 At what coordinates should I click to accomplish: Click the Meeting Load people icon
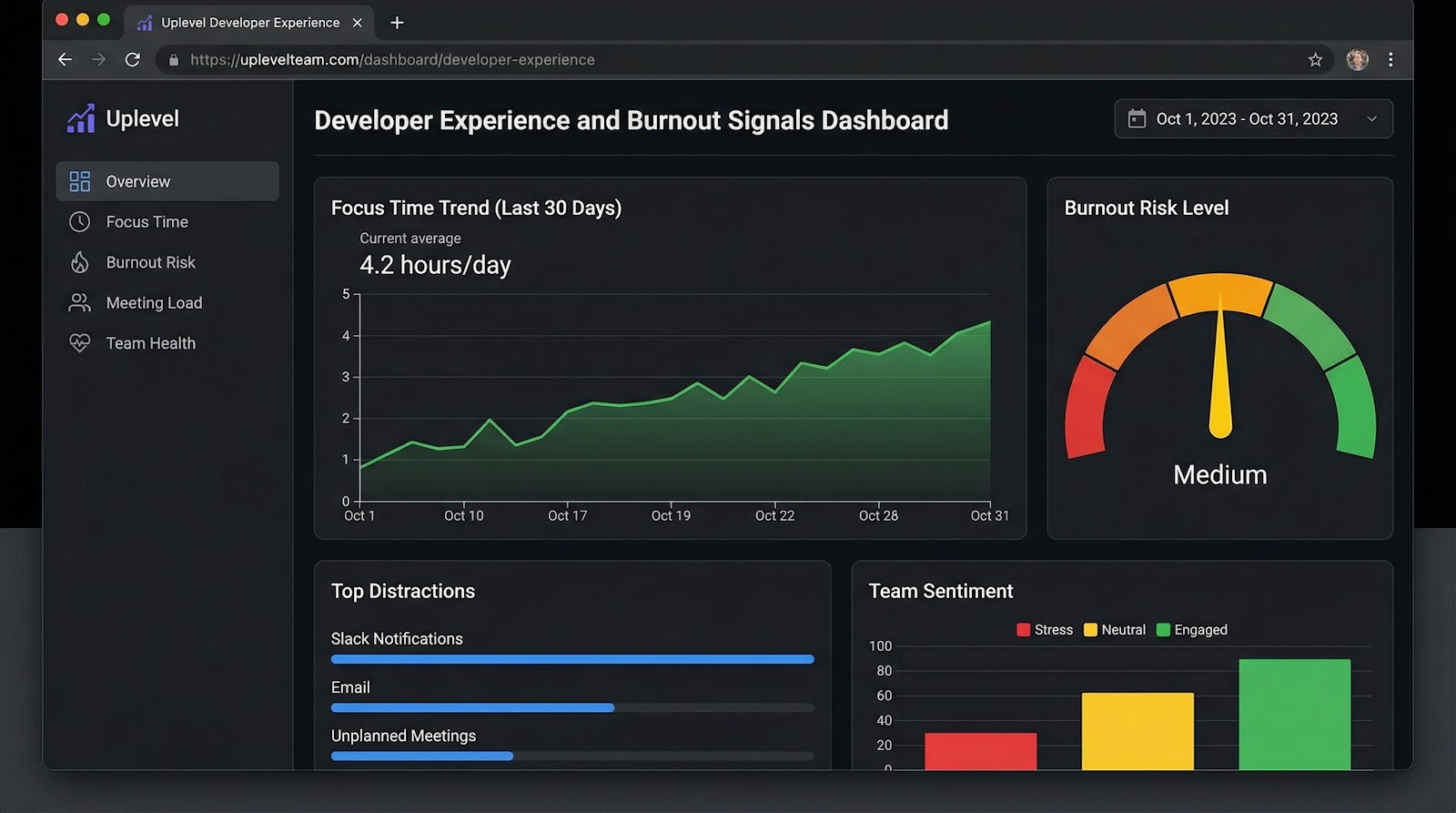pyautogui.click(x=80, y=302)
